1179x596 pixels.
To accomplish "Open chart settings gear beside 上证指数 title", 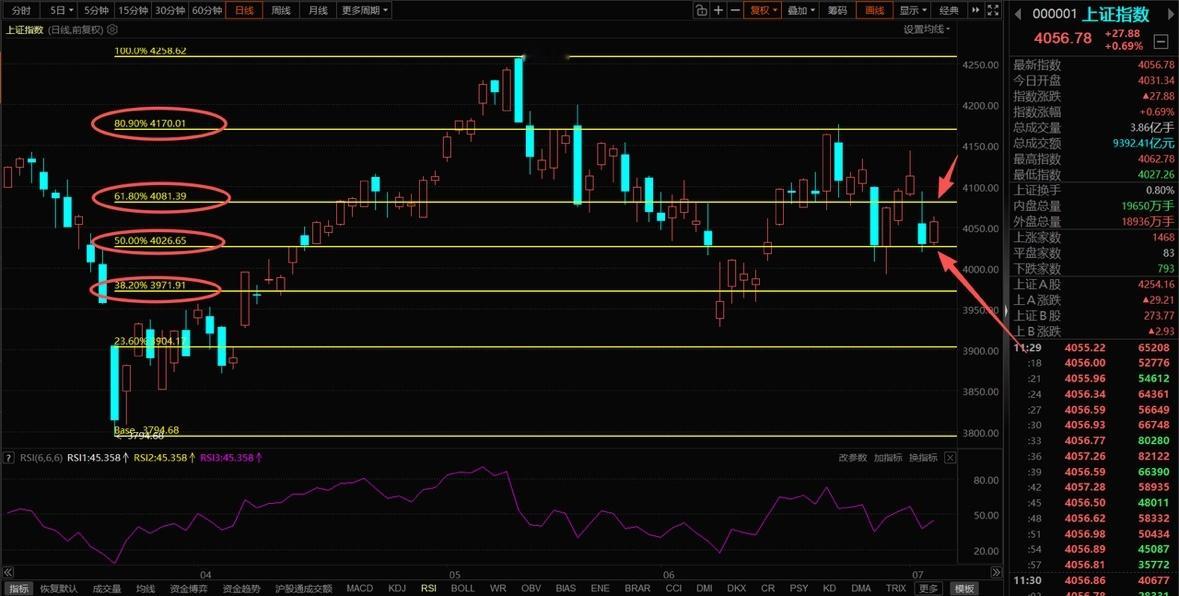I will (113, 29).
